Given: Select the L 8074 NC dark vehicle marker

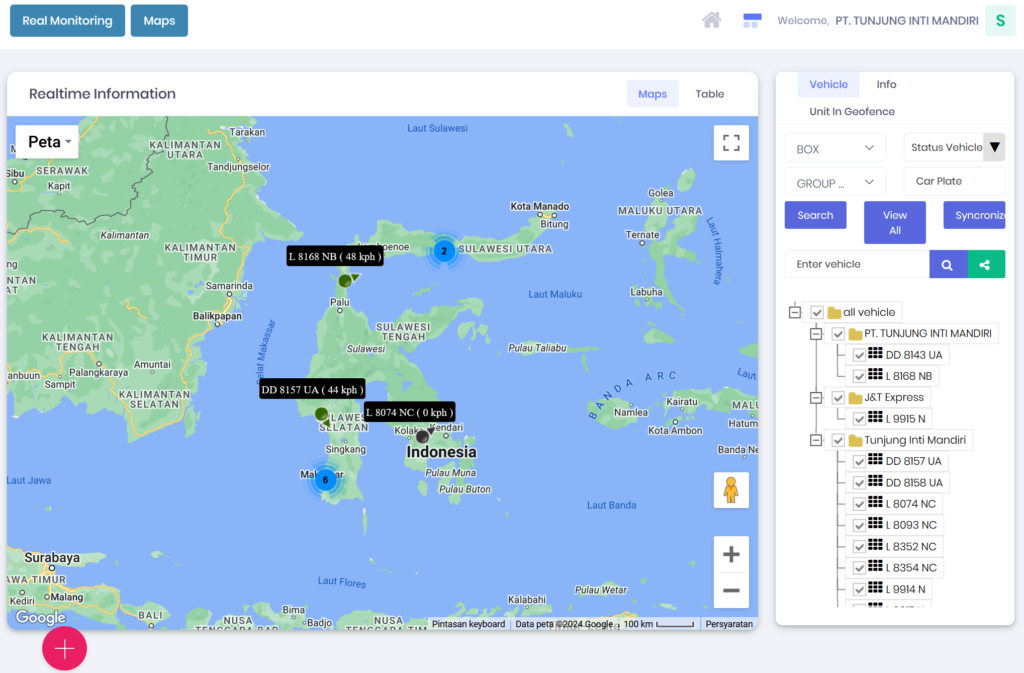Looking at the screenshot, I should coord(423,435).
